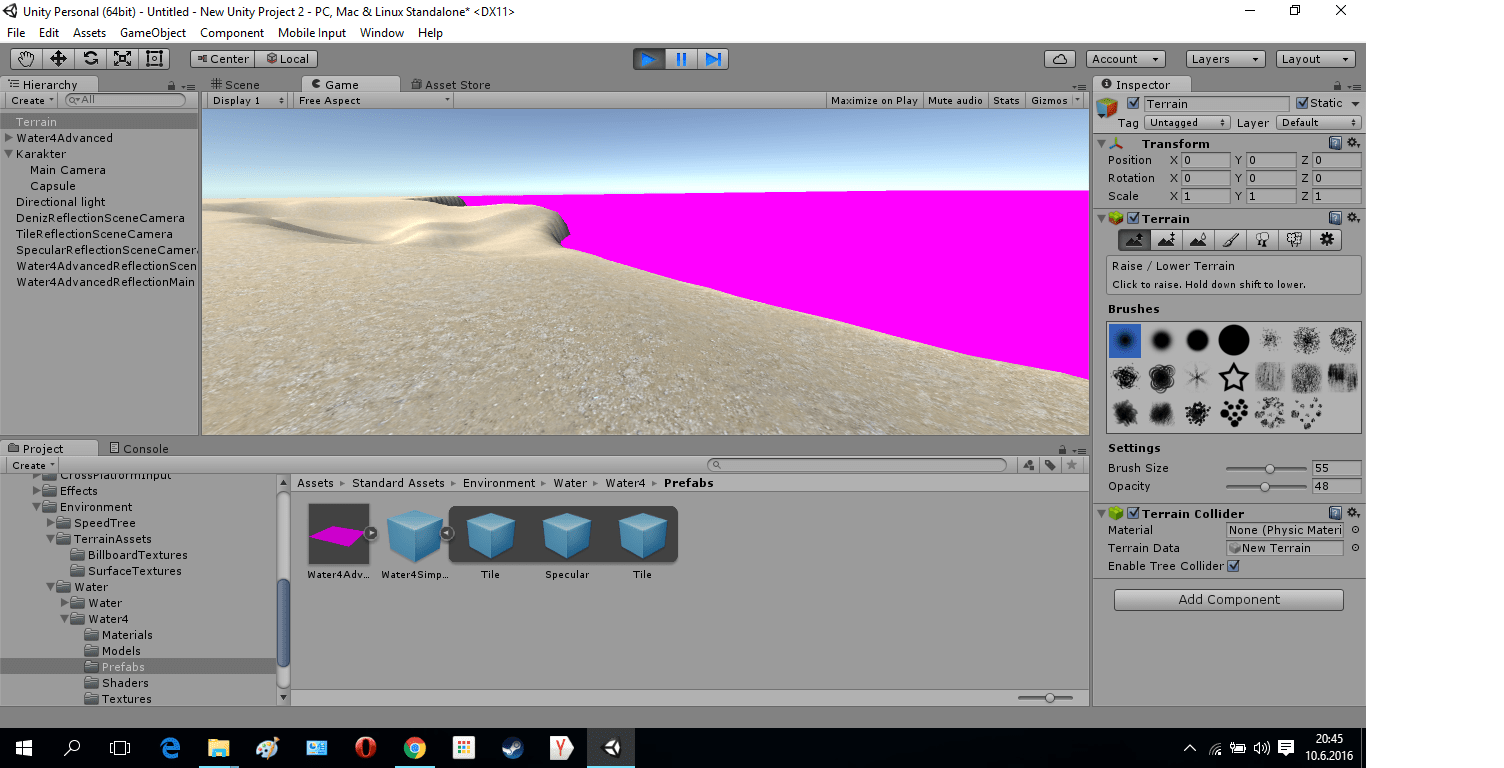Select the Move tool in the toolbar
1504x768 pixels.
(58, 59)
